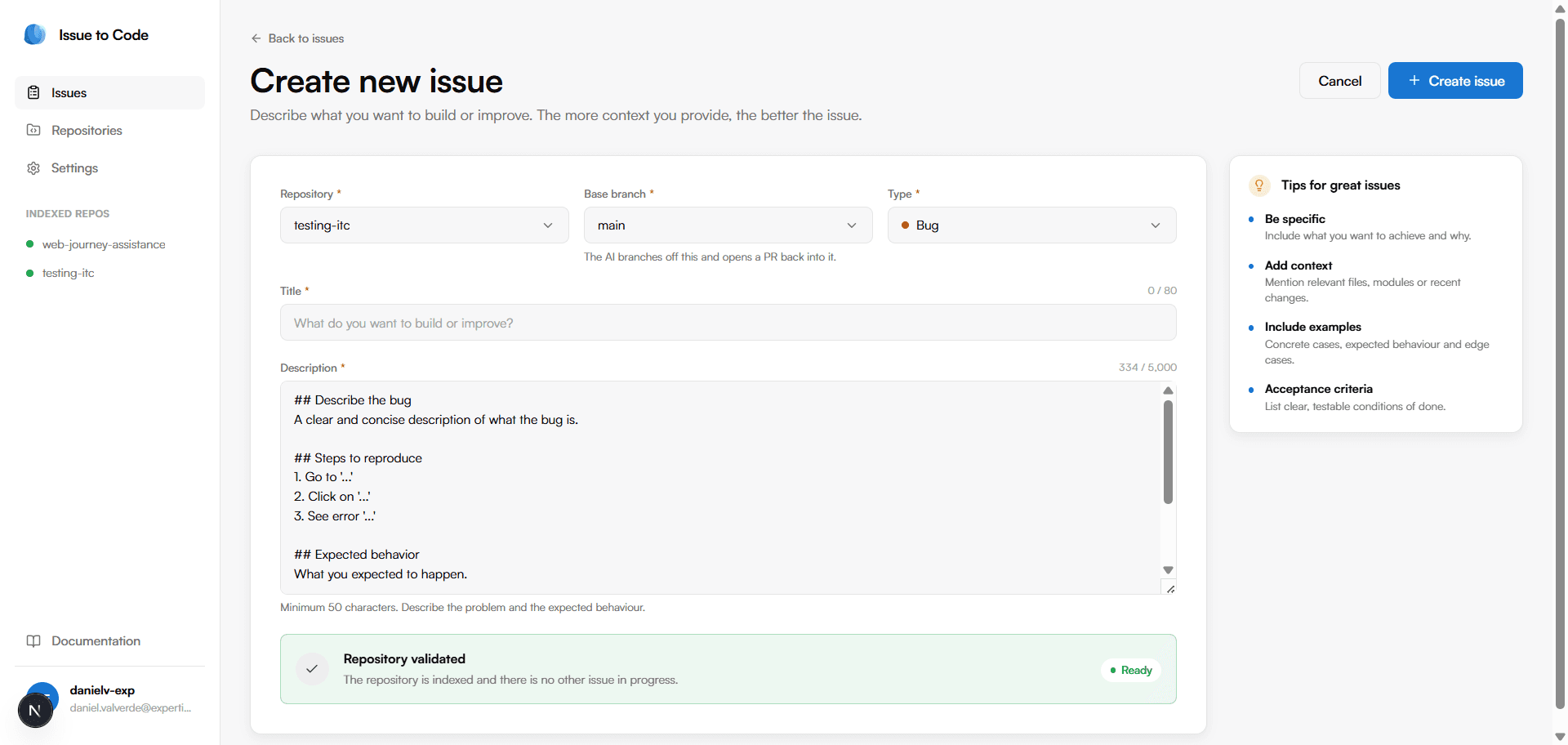Click the "0 / 80" title counter

(x=1162, y=291)
